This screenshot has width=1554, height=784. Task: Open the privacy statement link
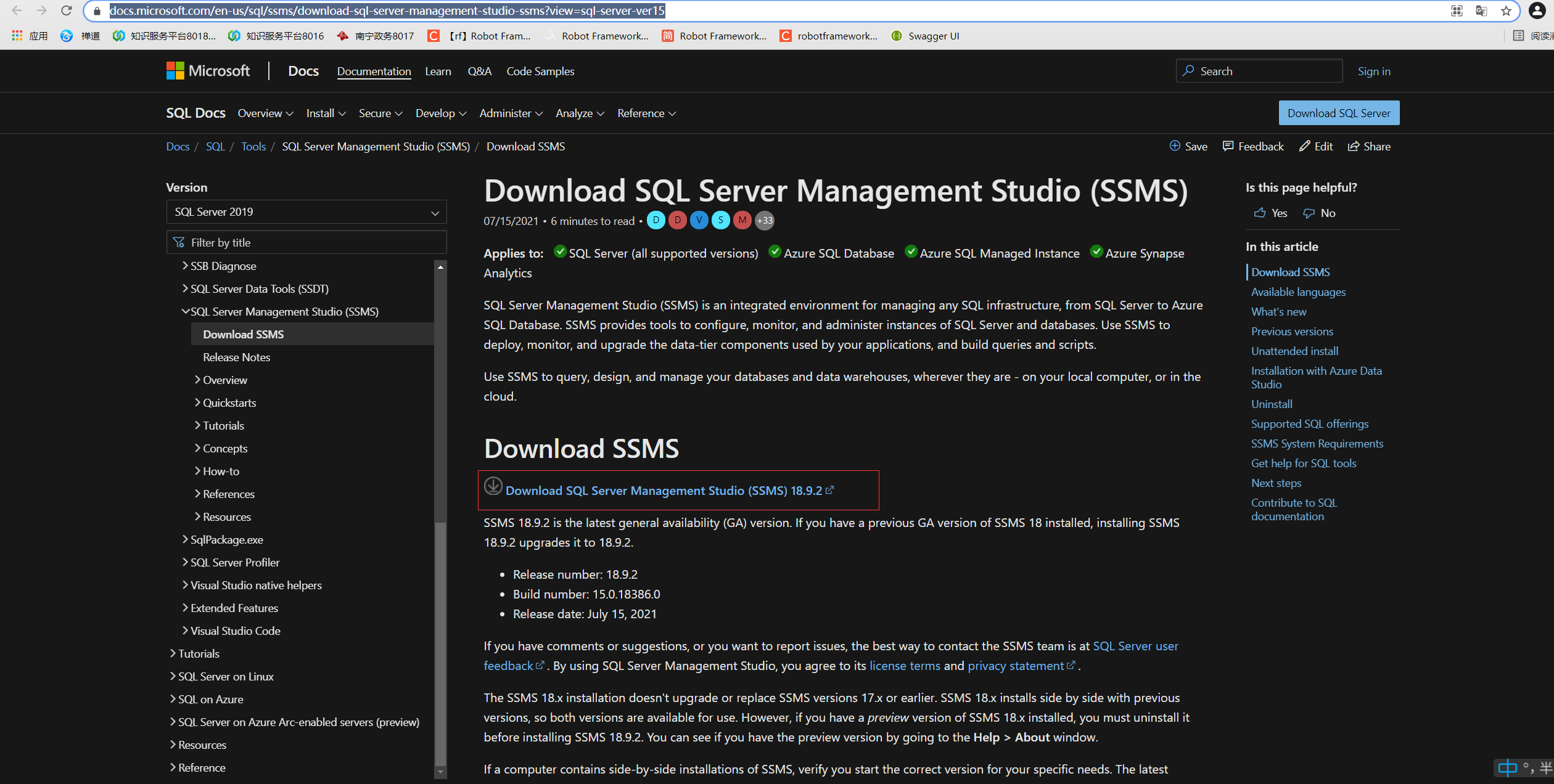[x=1016, y=666]
